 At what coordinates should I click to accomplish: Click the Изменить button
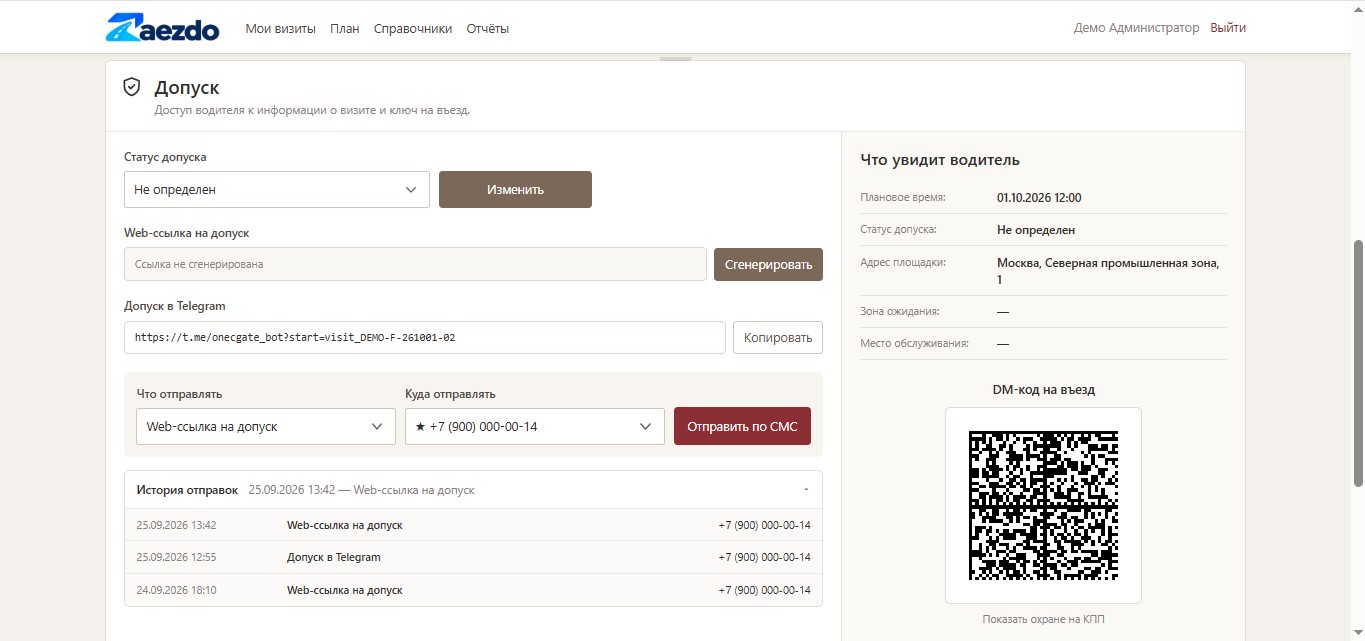click(515, 189)
